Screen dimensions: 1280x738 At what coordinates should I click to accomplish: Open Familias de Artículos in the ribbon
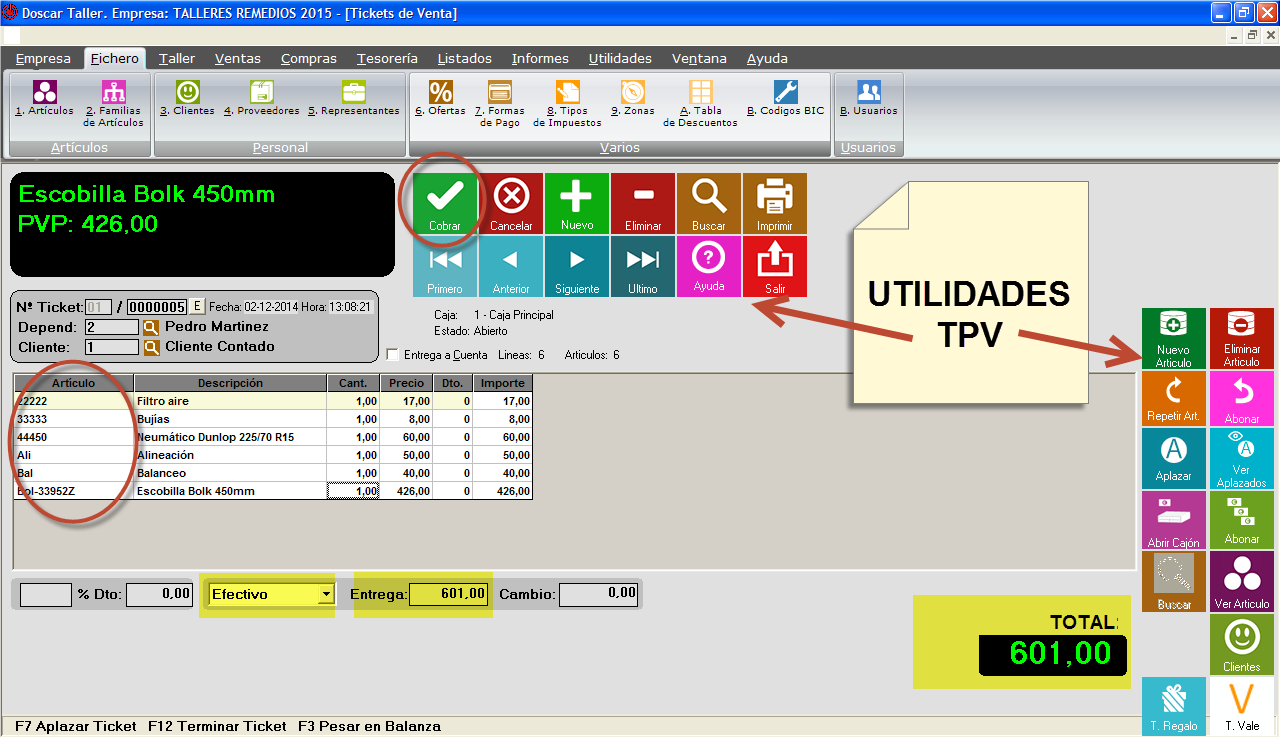click(113, 104)
